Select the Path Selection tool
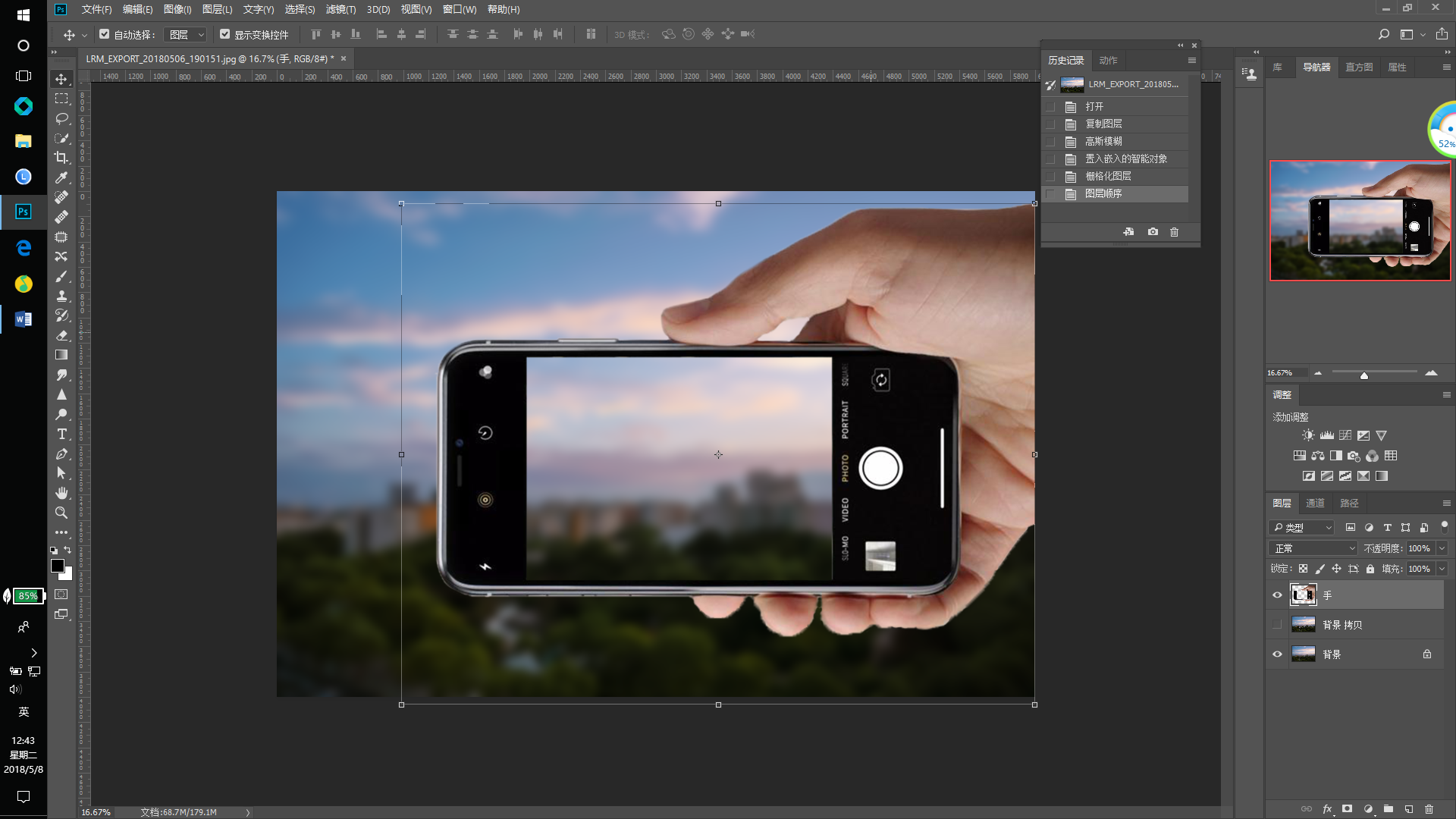Image resolution: width=1456 pixels, height=819 pixels. [61, 473]
